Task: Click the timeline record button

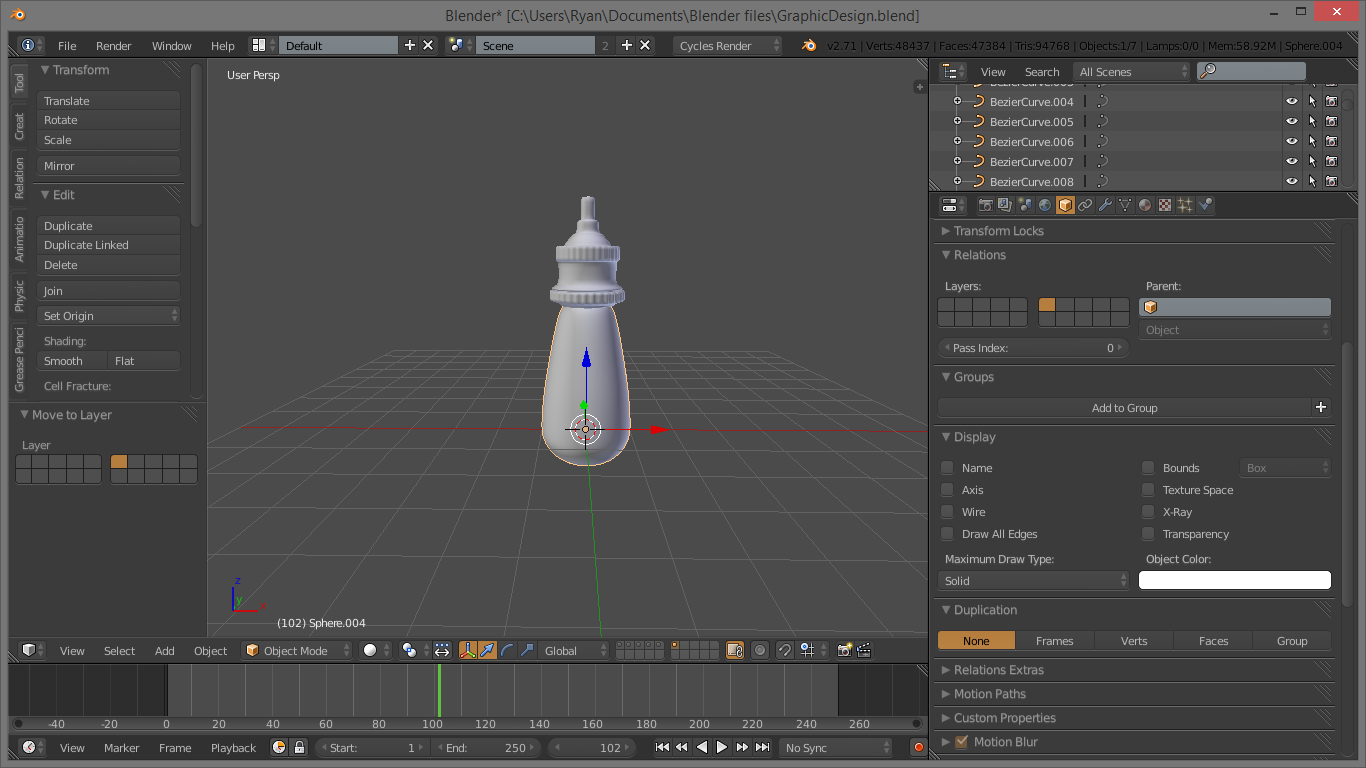Action: click(918, 747)
